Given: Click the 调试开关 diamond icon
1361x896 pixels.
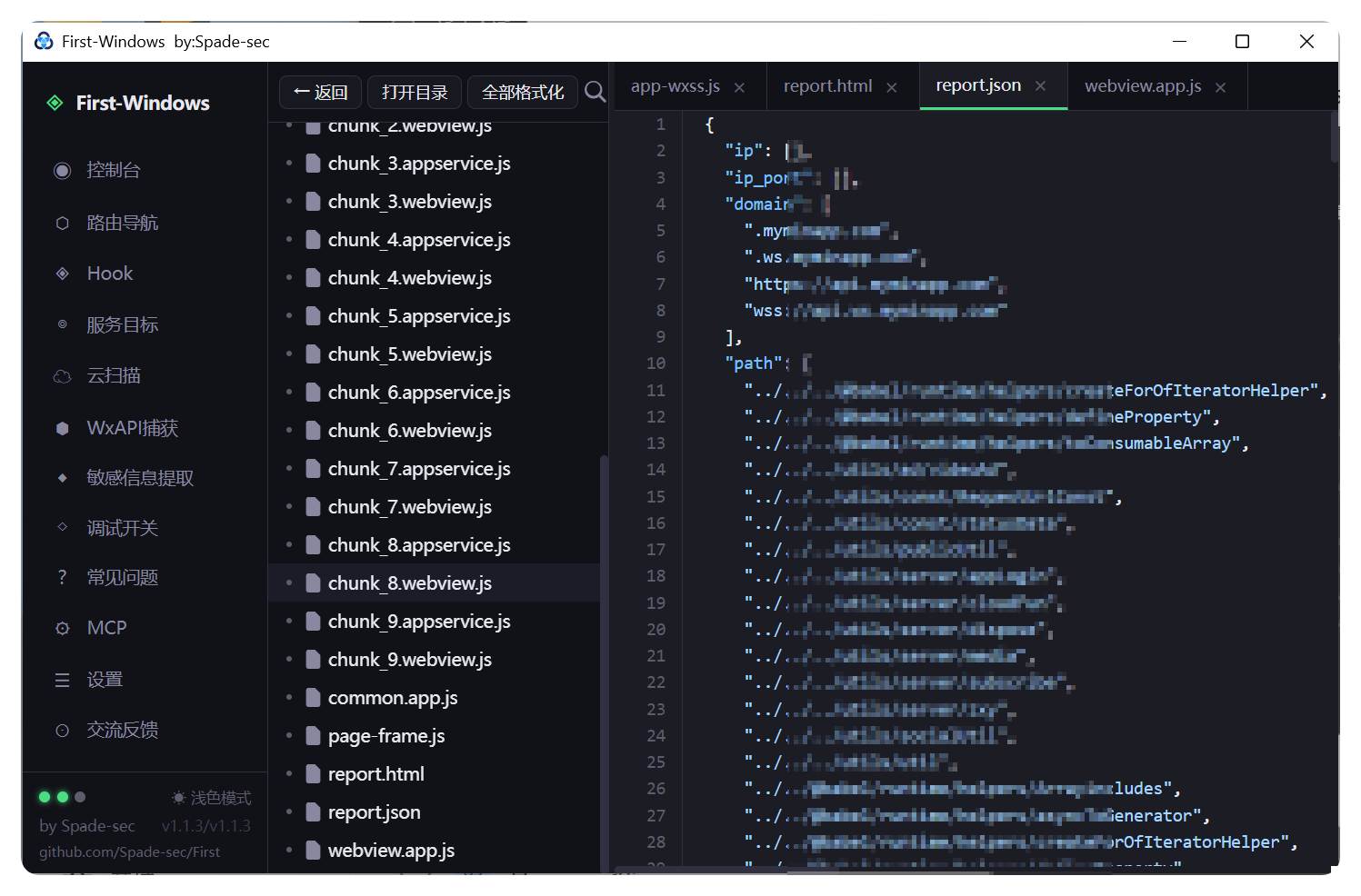Looking at the screenshot, I should pos(62,527).
